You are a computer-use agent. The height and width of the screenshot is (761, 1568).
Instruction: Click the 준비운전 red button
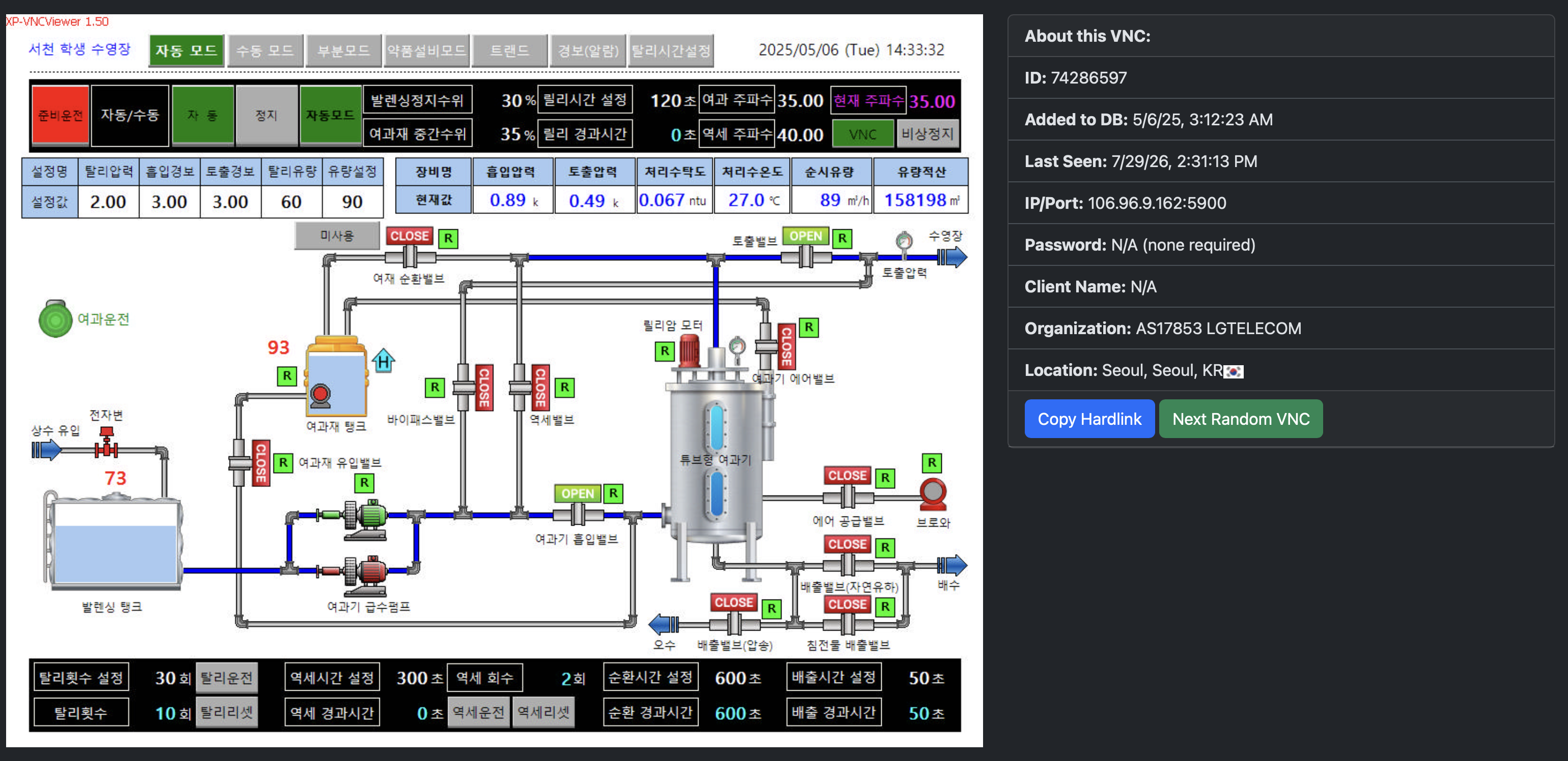click(x=60, y=115)
